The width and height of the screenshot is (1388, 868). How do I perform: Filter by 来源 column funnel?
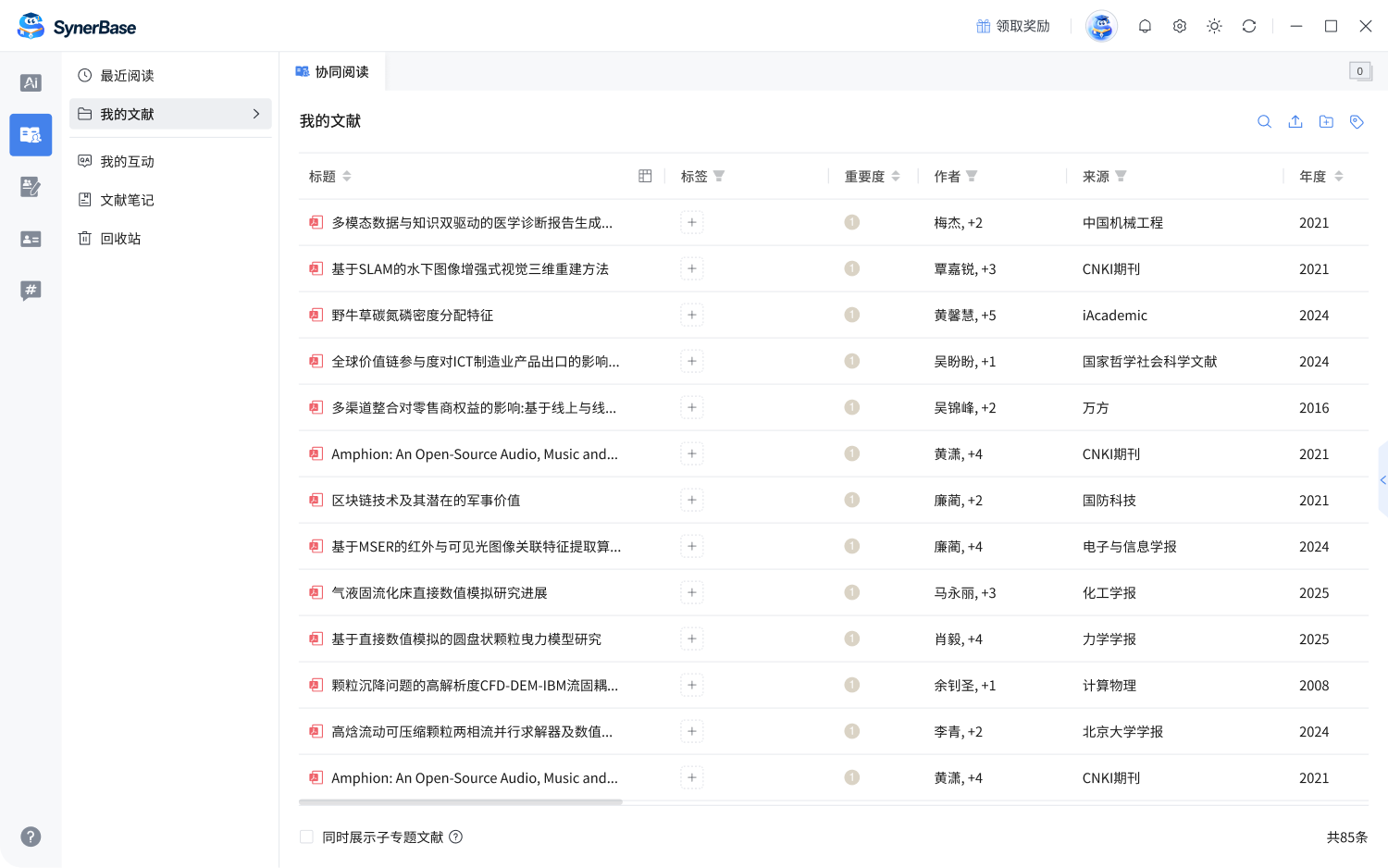pos(1121,176)
